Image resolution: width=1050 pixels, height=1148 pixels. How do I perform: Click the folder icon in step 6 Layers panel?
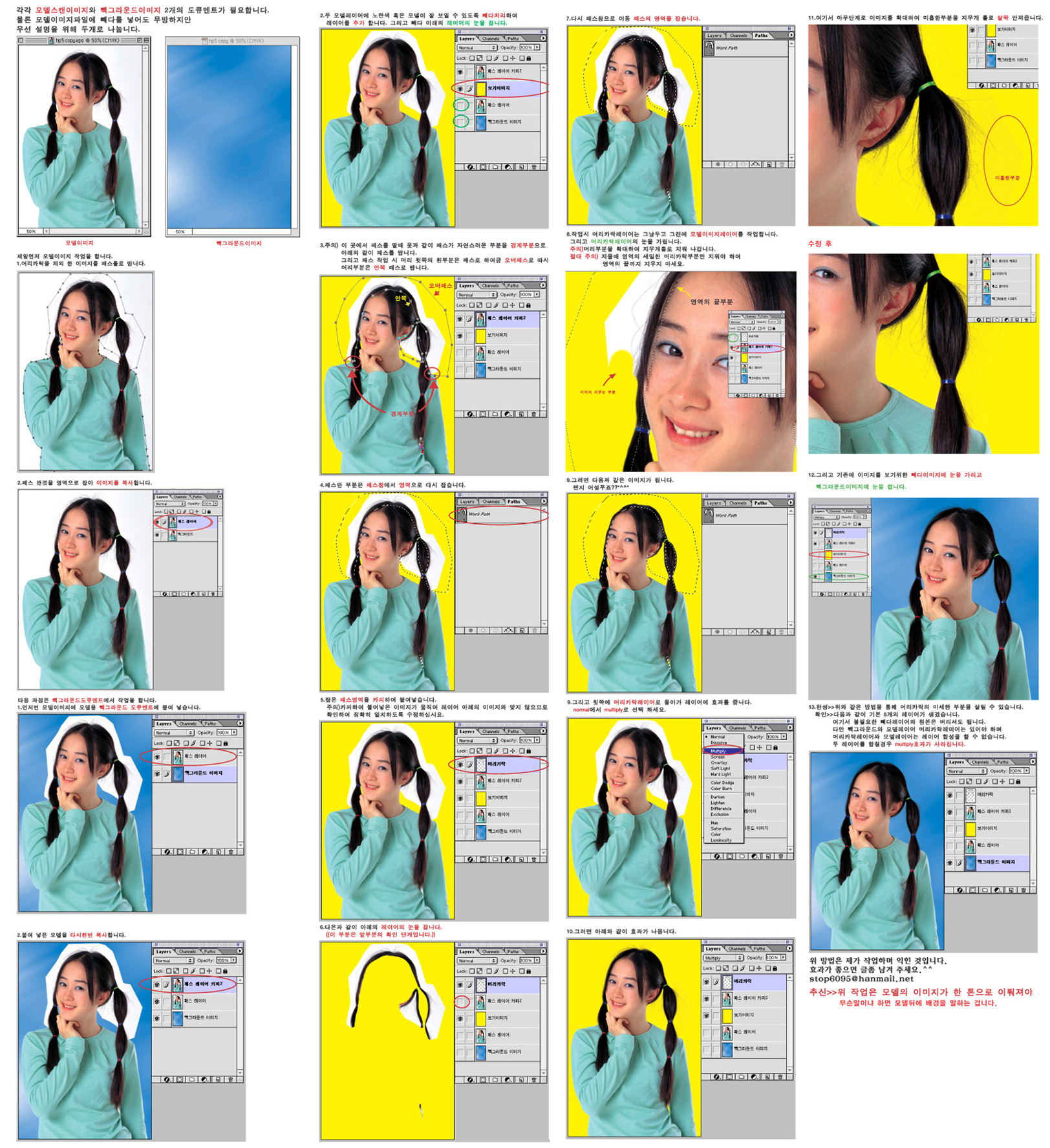[x=495, y=1079]
